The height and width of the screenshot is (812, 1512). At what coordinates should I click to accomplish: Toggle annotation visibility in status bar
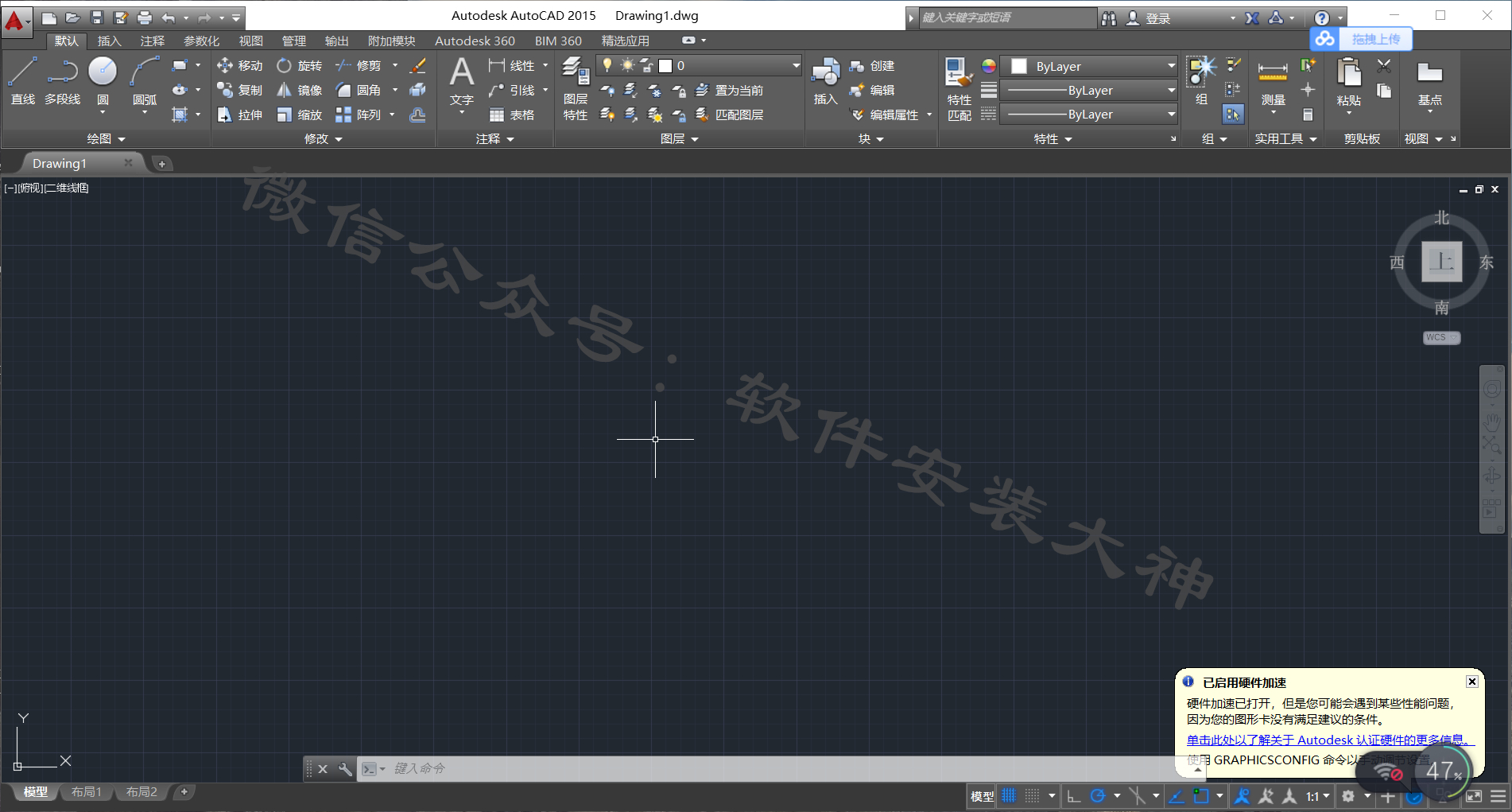pyautogui.click(x=1242, y=795)
